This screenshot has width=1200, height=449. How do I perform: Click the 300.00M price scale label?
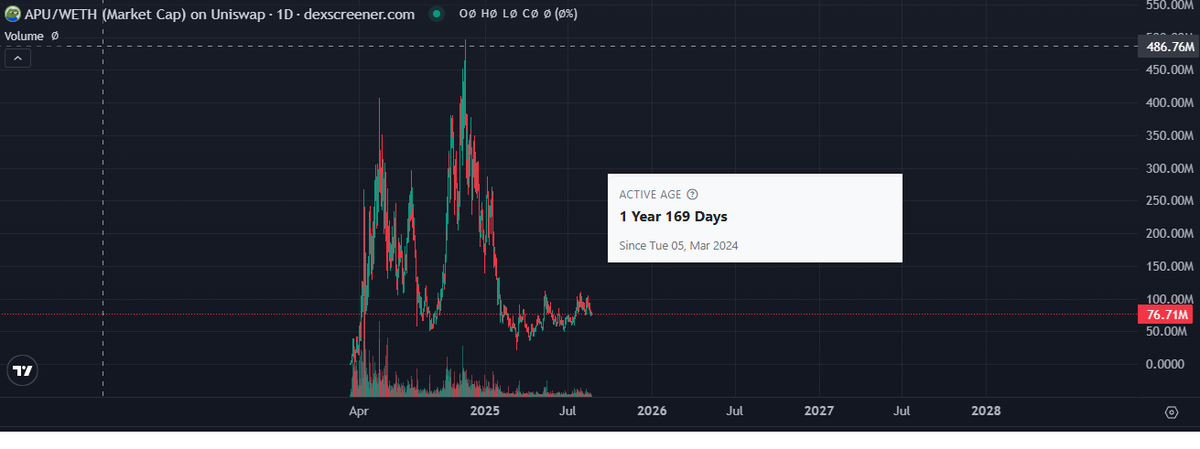point(1170,168)
